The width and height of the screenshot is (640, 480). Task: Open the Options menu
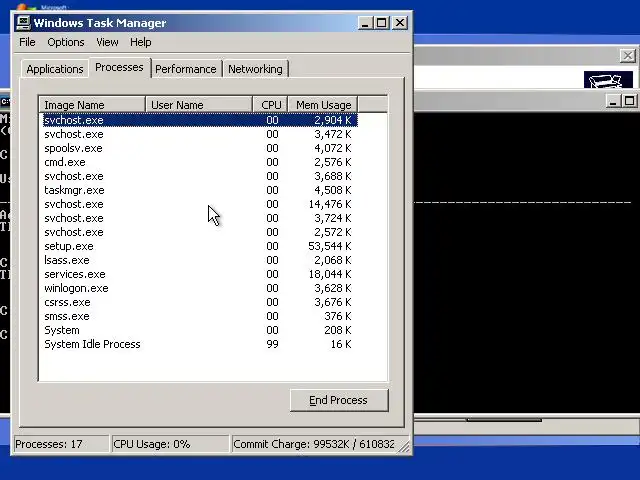pyautogui.click(x=66, y=42)
